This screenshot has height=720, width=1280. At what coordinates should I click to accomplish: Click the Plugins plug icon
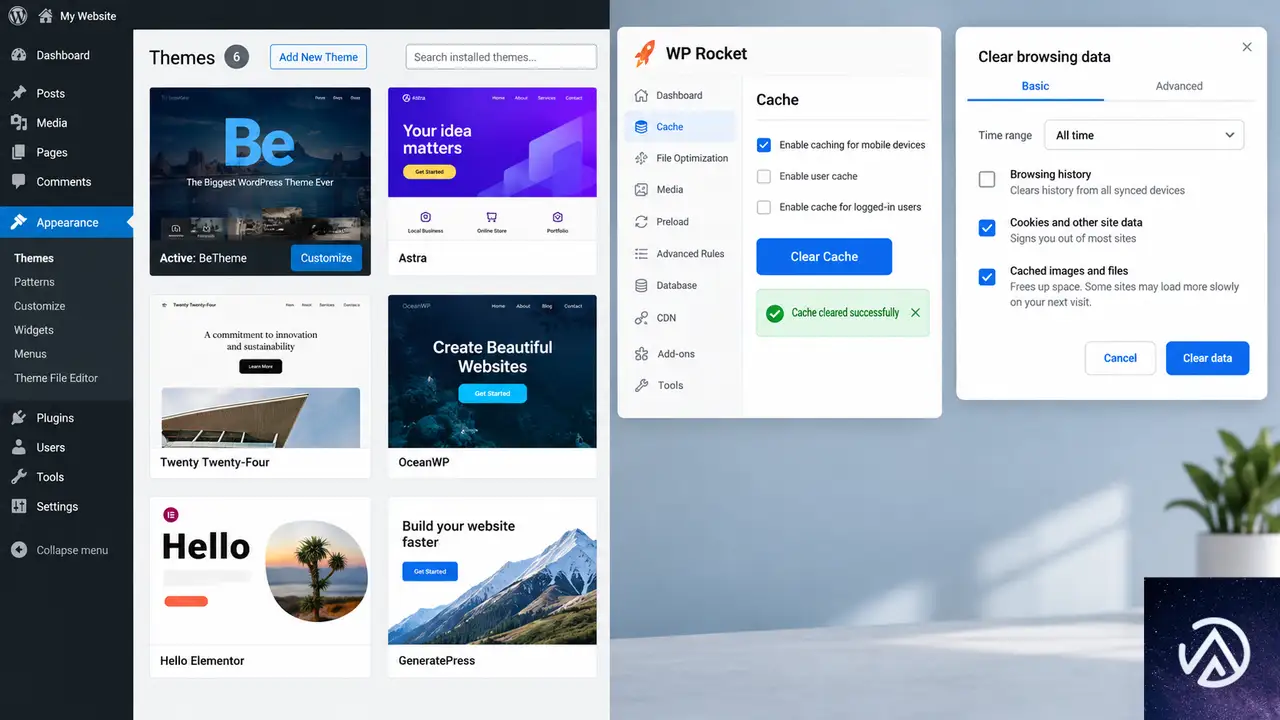coord(19,418)
